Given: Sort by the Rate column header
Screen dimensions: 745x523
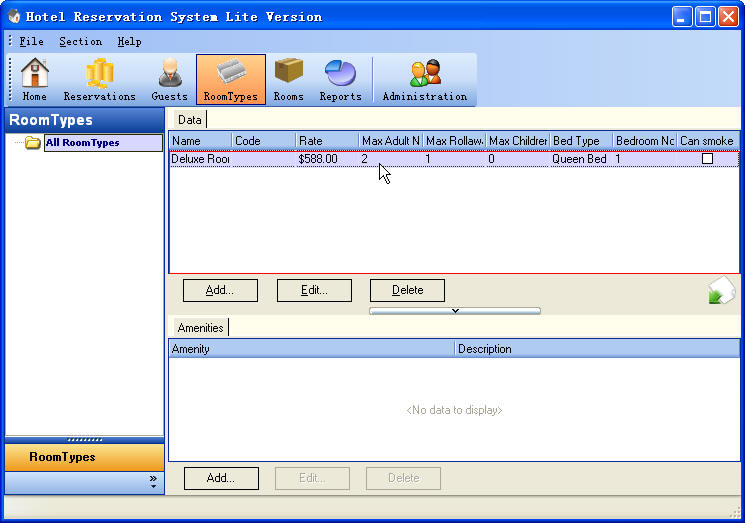Looking at the screenshot, I should [x=326, y=141].
